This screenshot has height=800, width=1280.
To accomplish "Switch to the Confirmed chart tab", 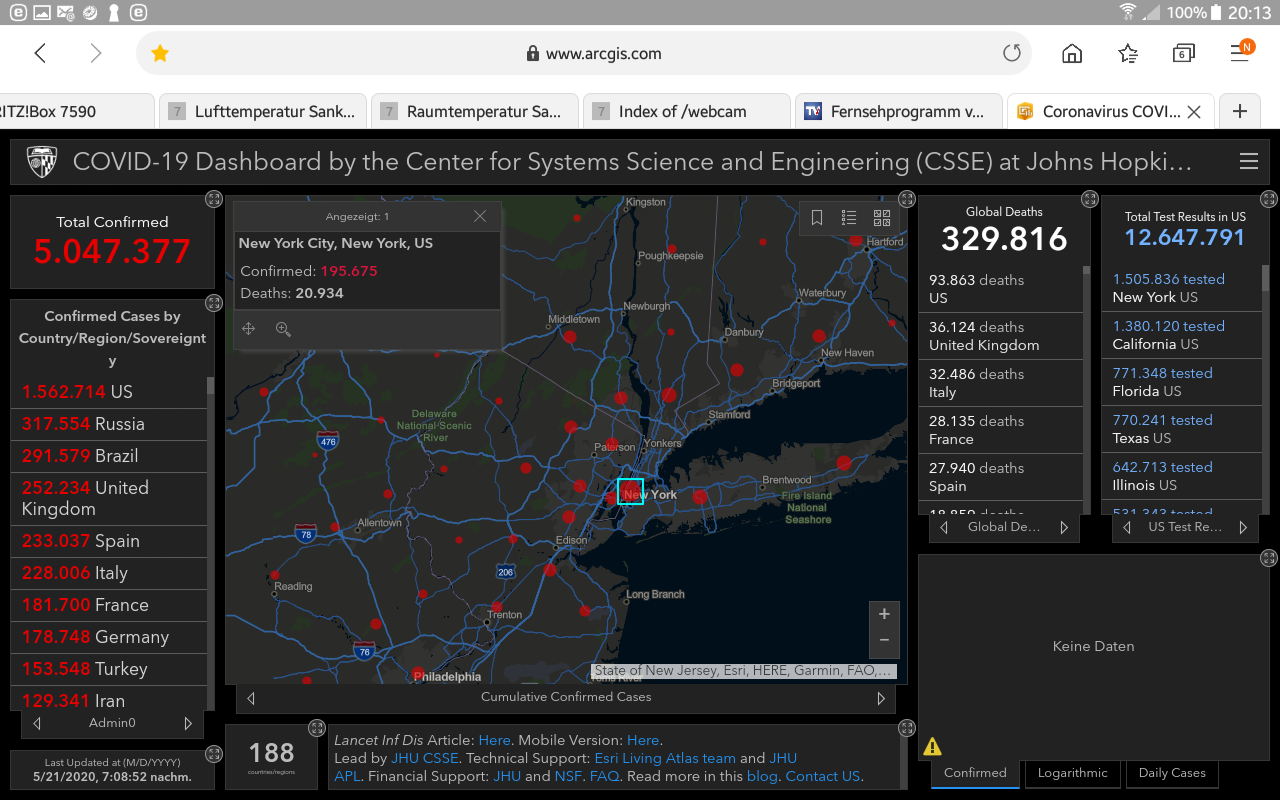I will (975, 773).
